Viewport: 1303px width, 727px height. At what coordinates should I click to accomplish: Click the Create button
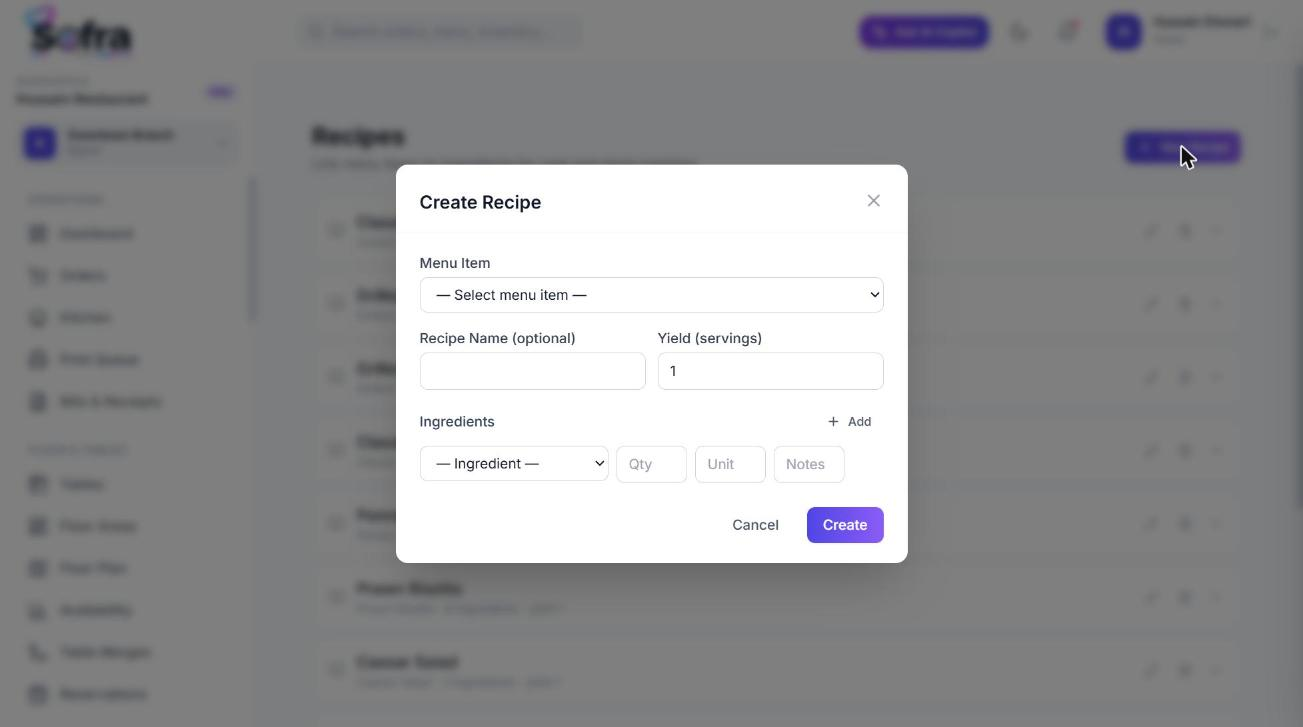coord(845,525)
